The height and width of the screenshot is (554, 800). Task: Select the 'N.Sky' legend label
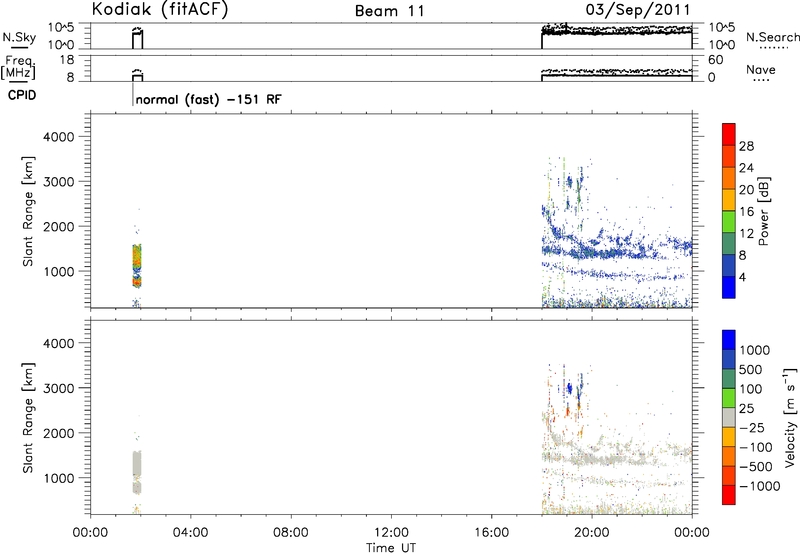click(x=19, y=37)
